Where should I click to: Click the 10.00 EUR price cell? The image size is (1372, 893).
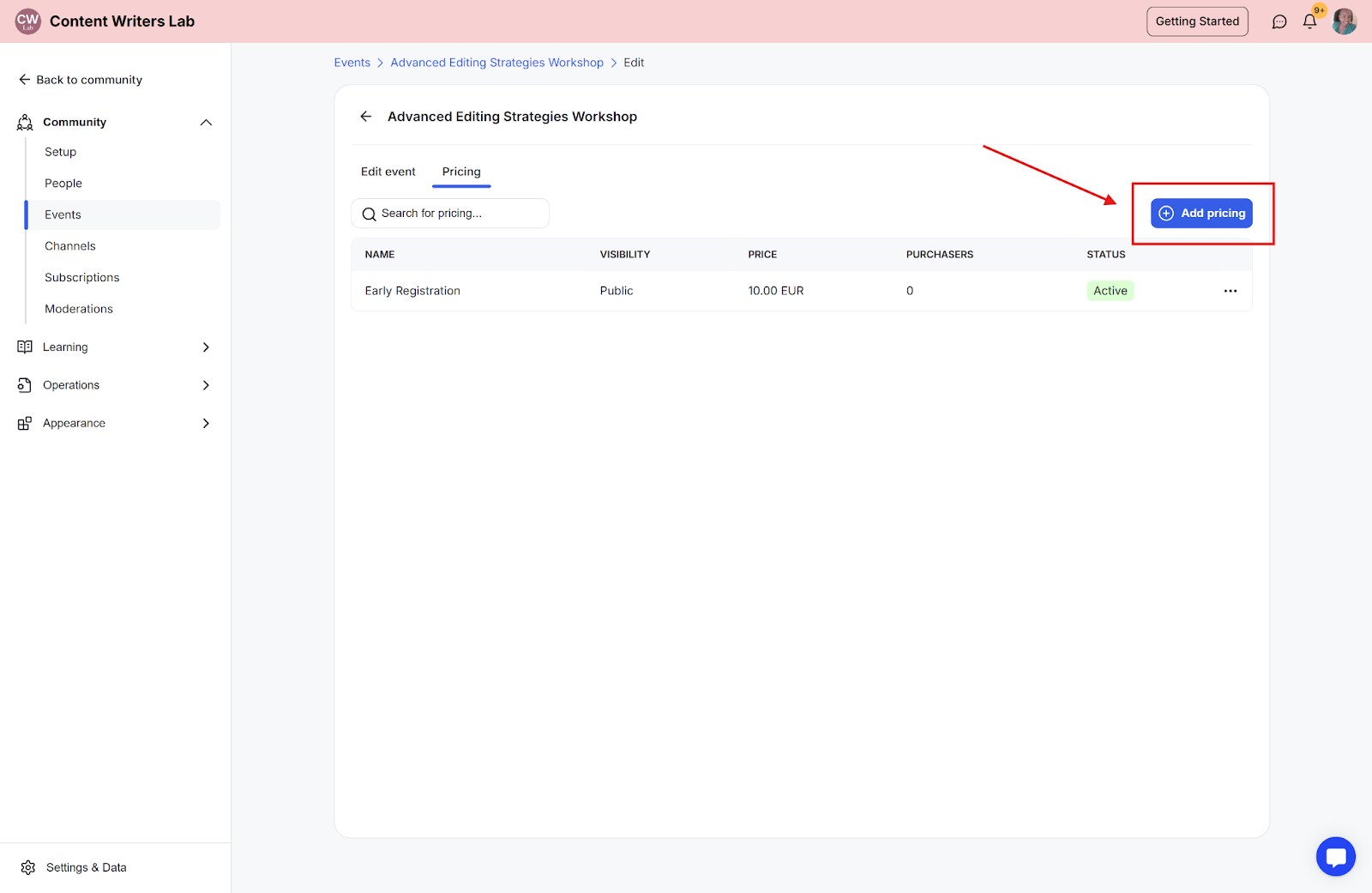[x=776, y=291]
